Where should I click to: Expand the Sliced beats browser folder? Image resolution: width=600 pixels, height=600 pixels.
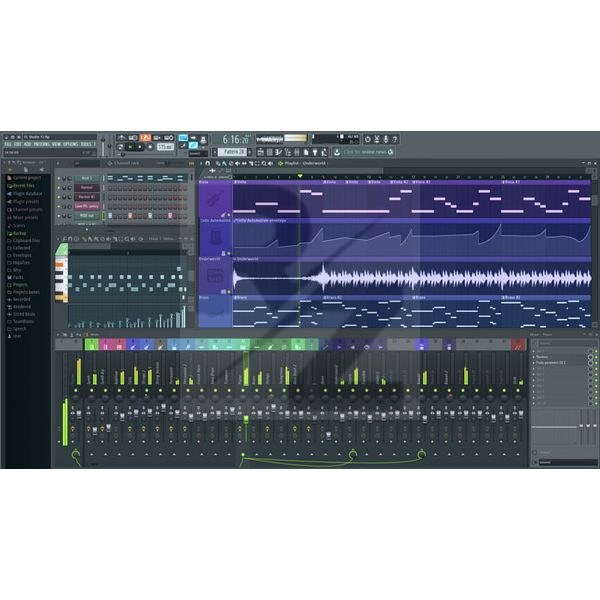pyautogui.click(x=21, y=314)
